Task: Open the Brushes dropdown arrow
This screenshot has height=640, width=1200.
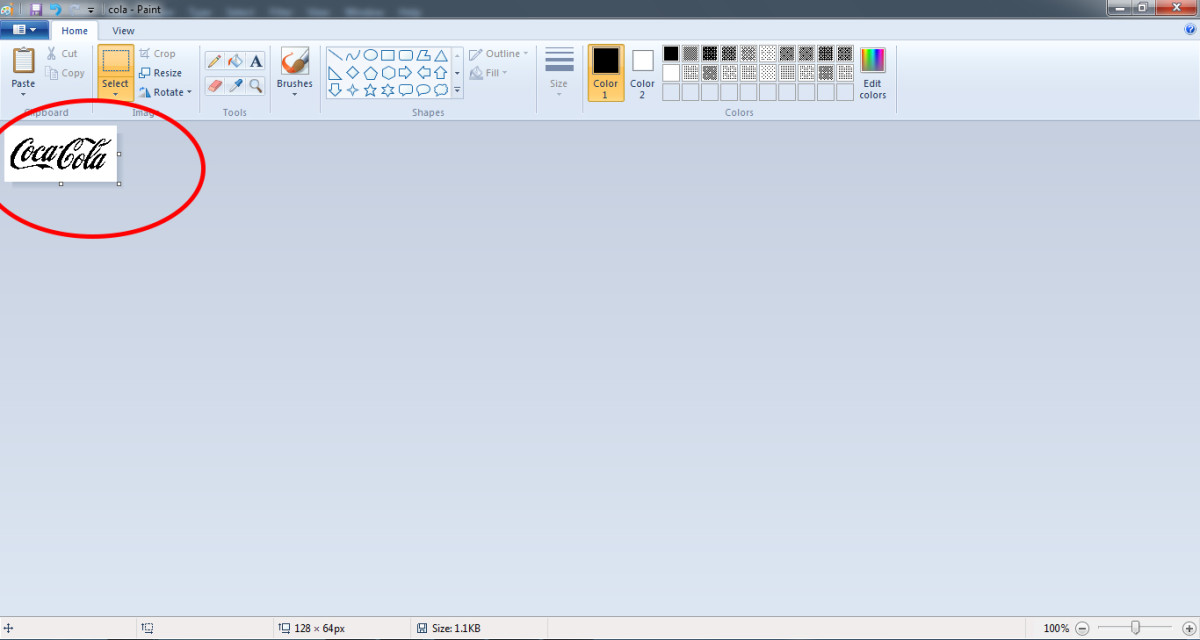Action: click(294, 95)
